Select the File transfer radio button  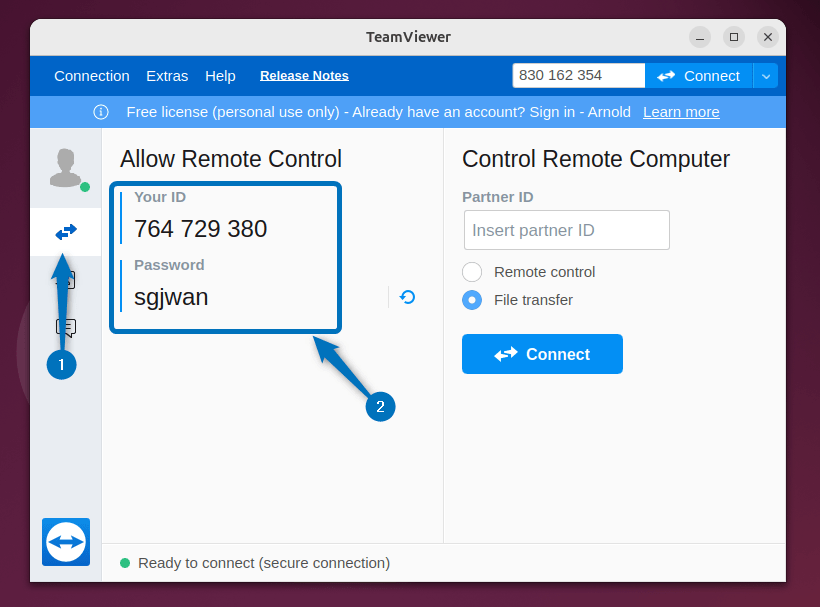(x=471, y=299)
